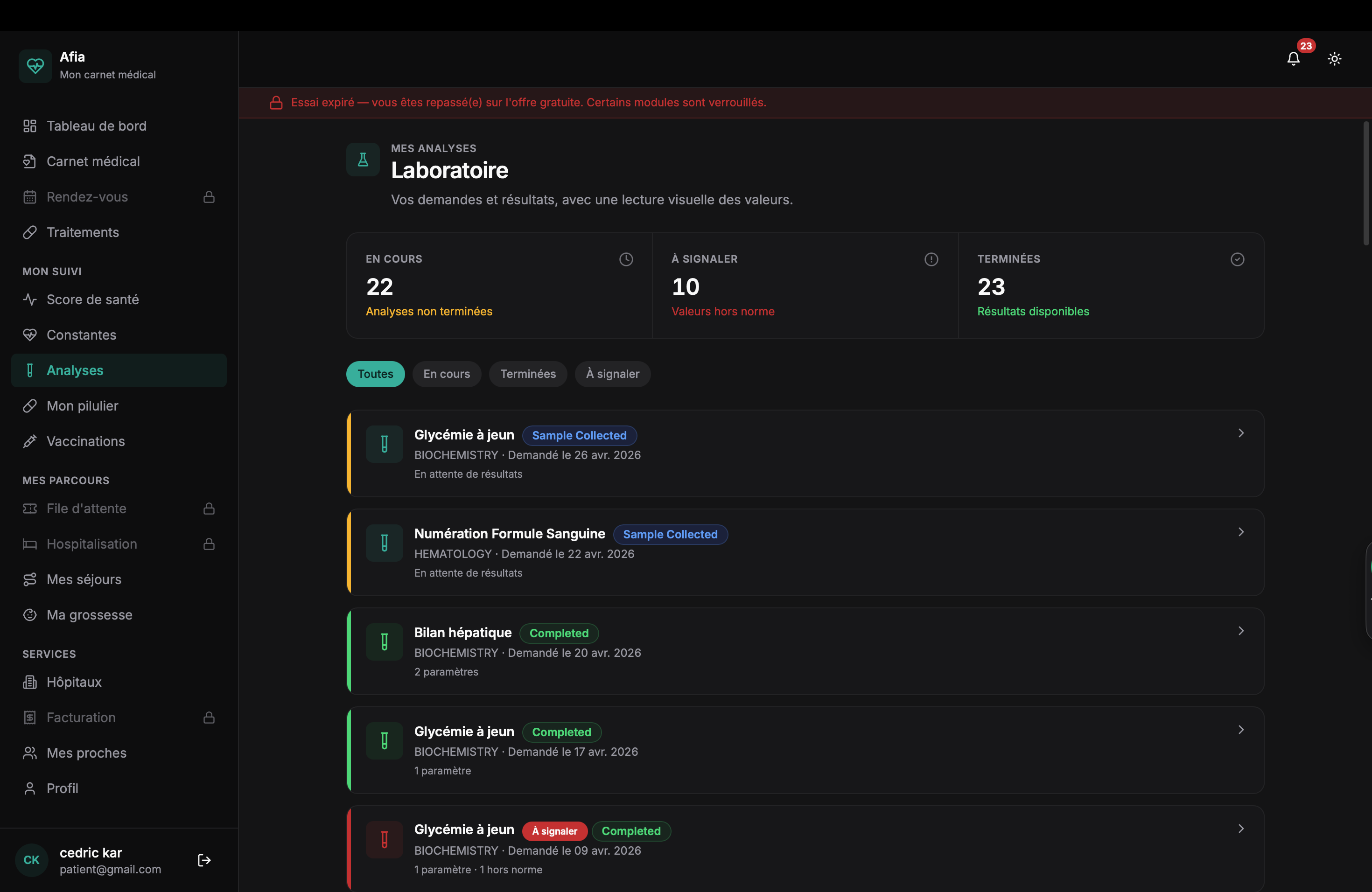The height and width of the screenshot is (892, 1372).
Task: Click the check icon in Terminées card
Action: [1237, 259]
